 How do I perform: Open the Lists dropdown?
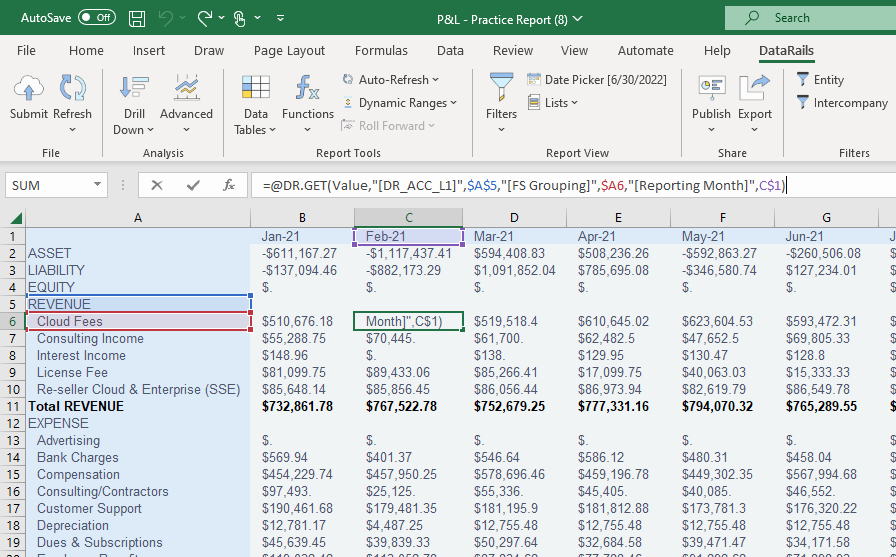coord(553,103)
